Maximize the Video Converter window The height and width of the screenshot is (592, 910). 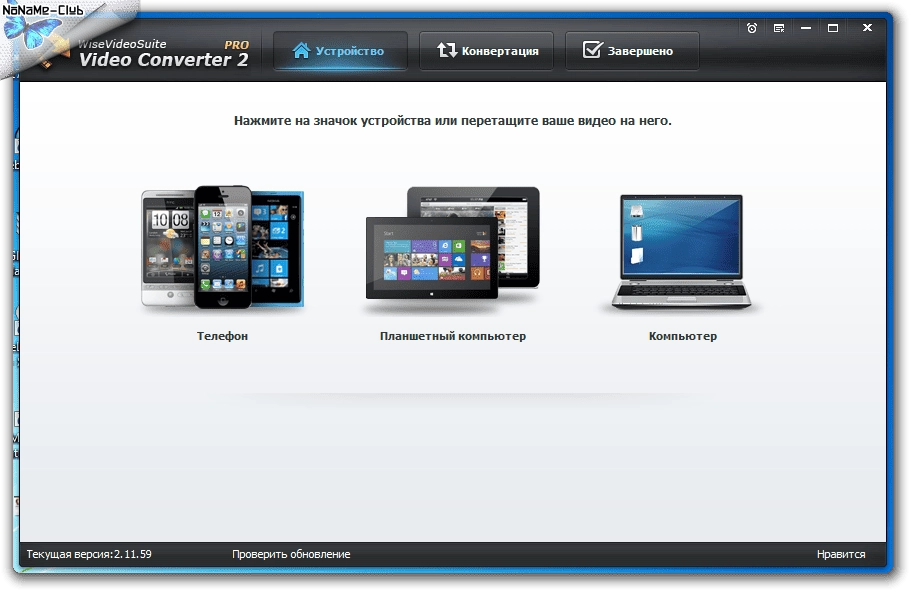[x=833, y=28]
